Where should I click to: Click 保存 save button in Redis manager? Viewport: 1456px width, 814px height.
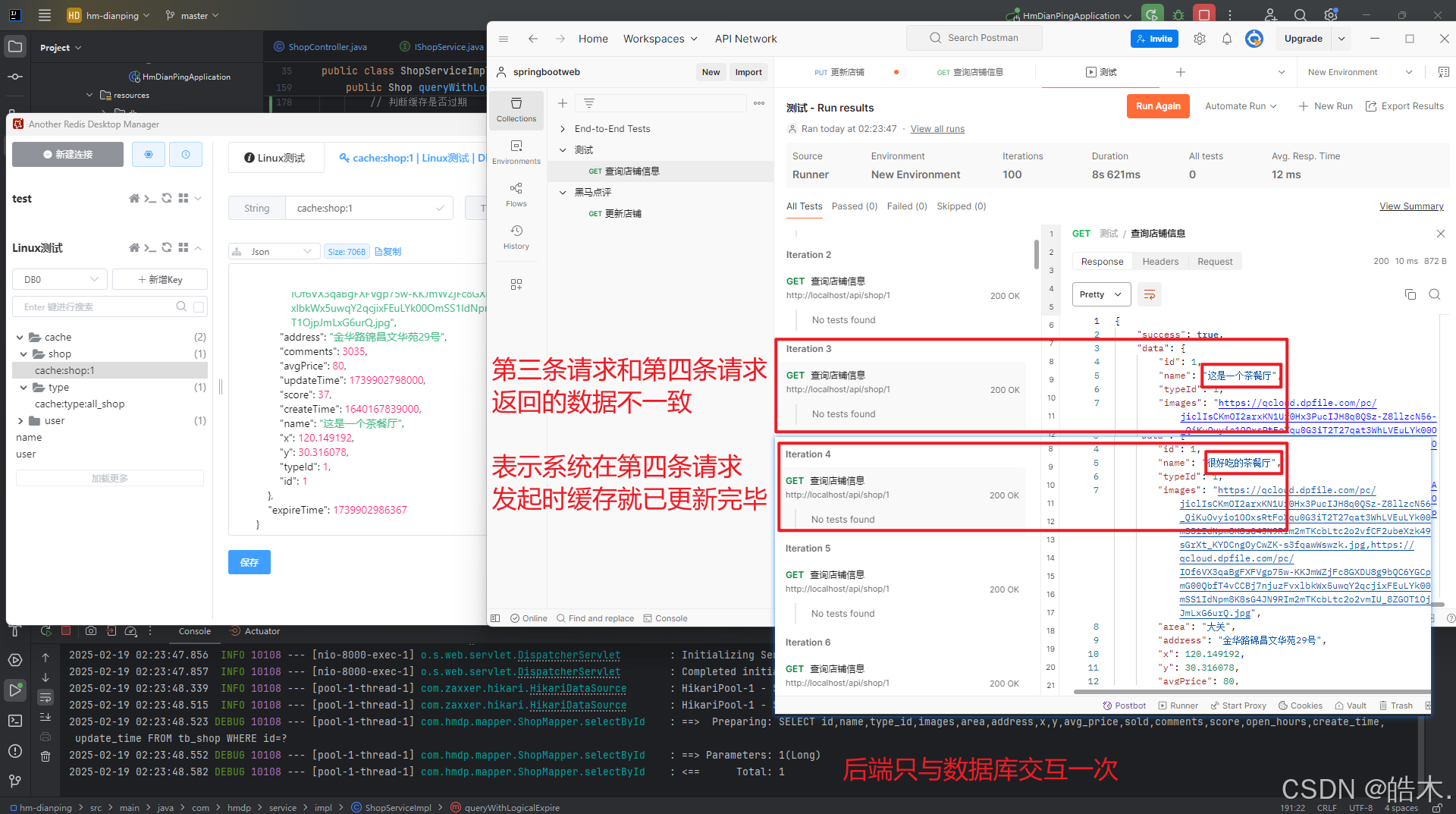[249, 562]
